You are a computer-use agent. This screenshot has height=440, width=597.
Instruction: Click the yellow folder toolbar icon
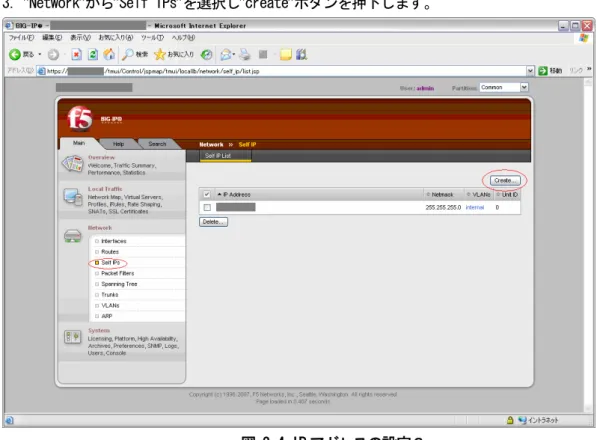click(x=286, y=55)
